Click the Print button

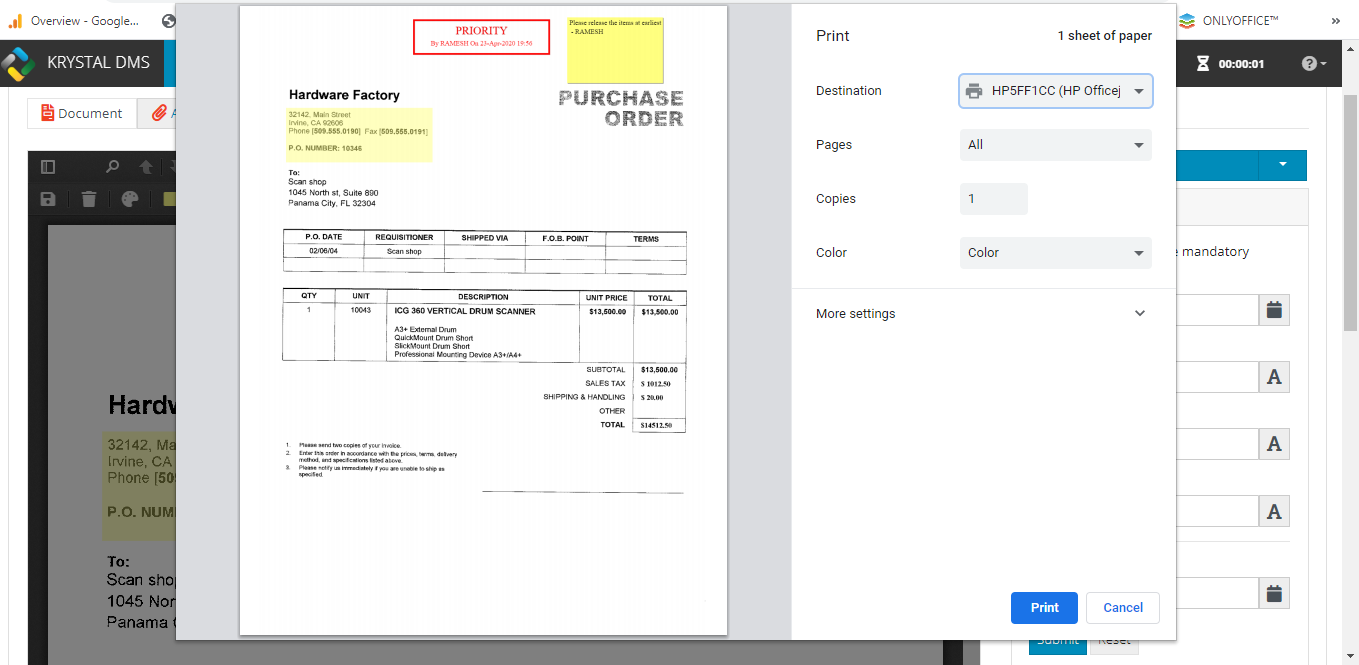pos(1044,607)
